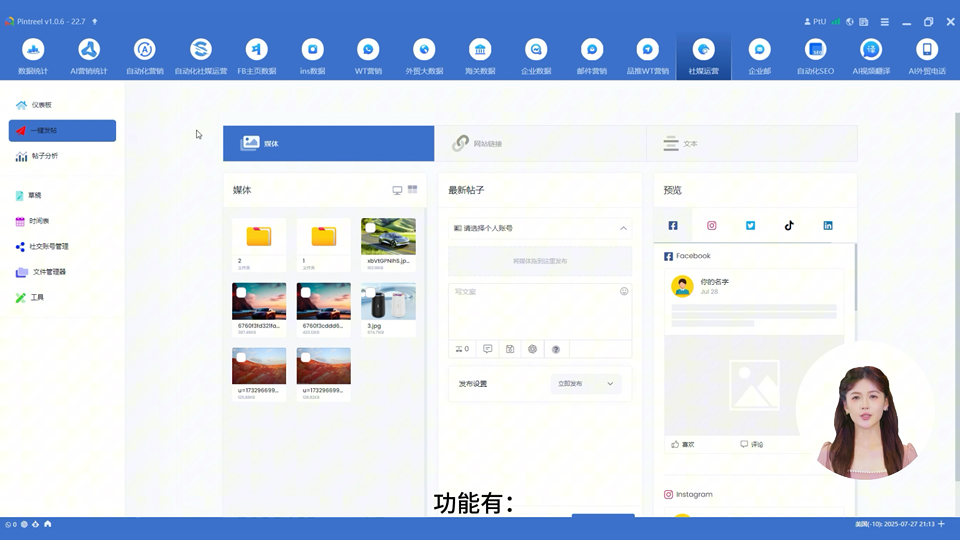Tick checkbox on xbVtGPNih5 car image
The height and width of the screenshot is (540, 960).
[x=370, y=228]
